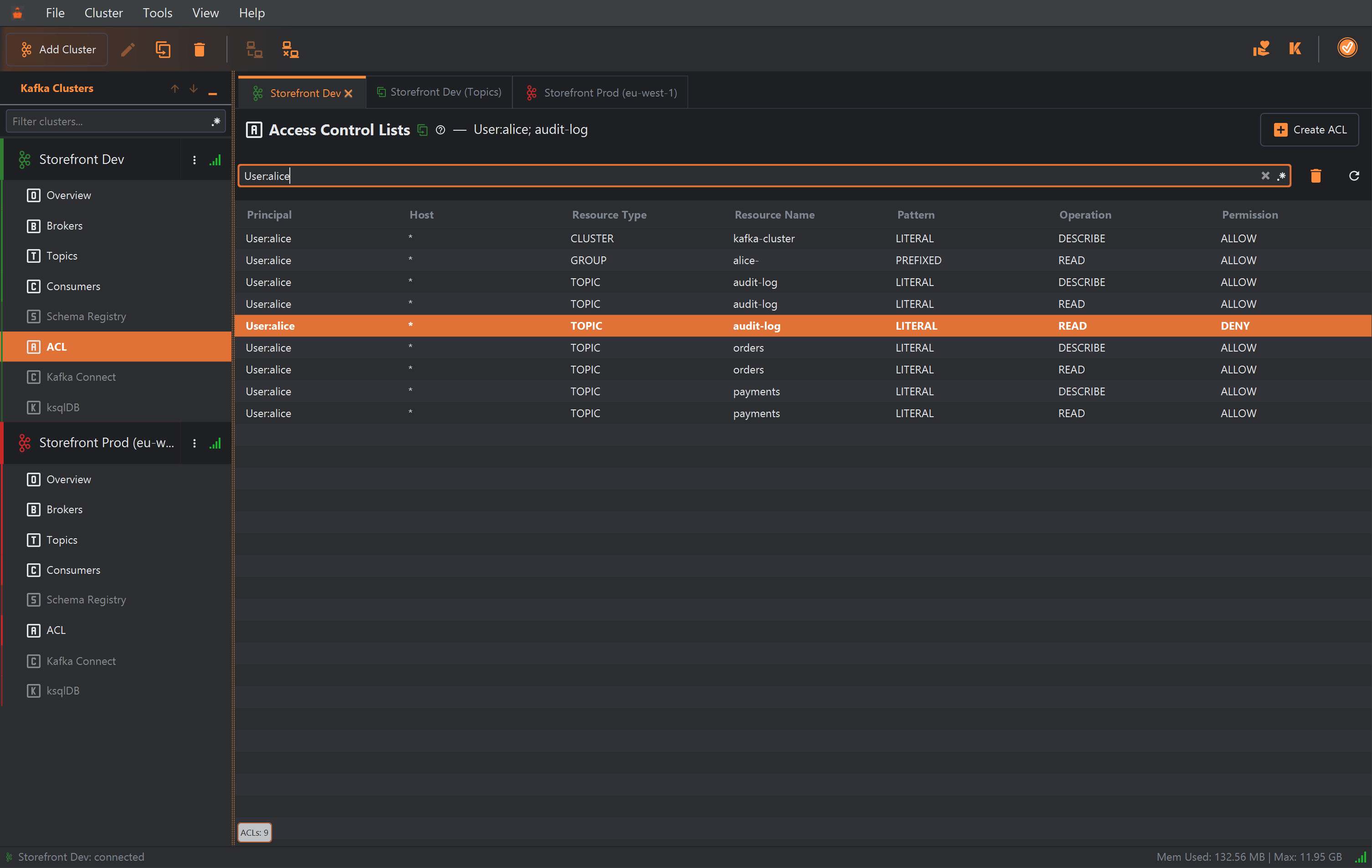Screen dimensions: 1372x868
Task: Open the Tools menu
Action: click(x=157, y=13)
